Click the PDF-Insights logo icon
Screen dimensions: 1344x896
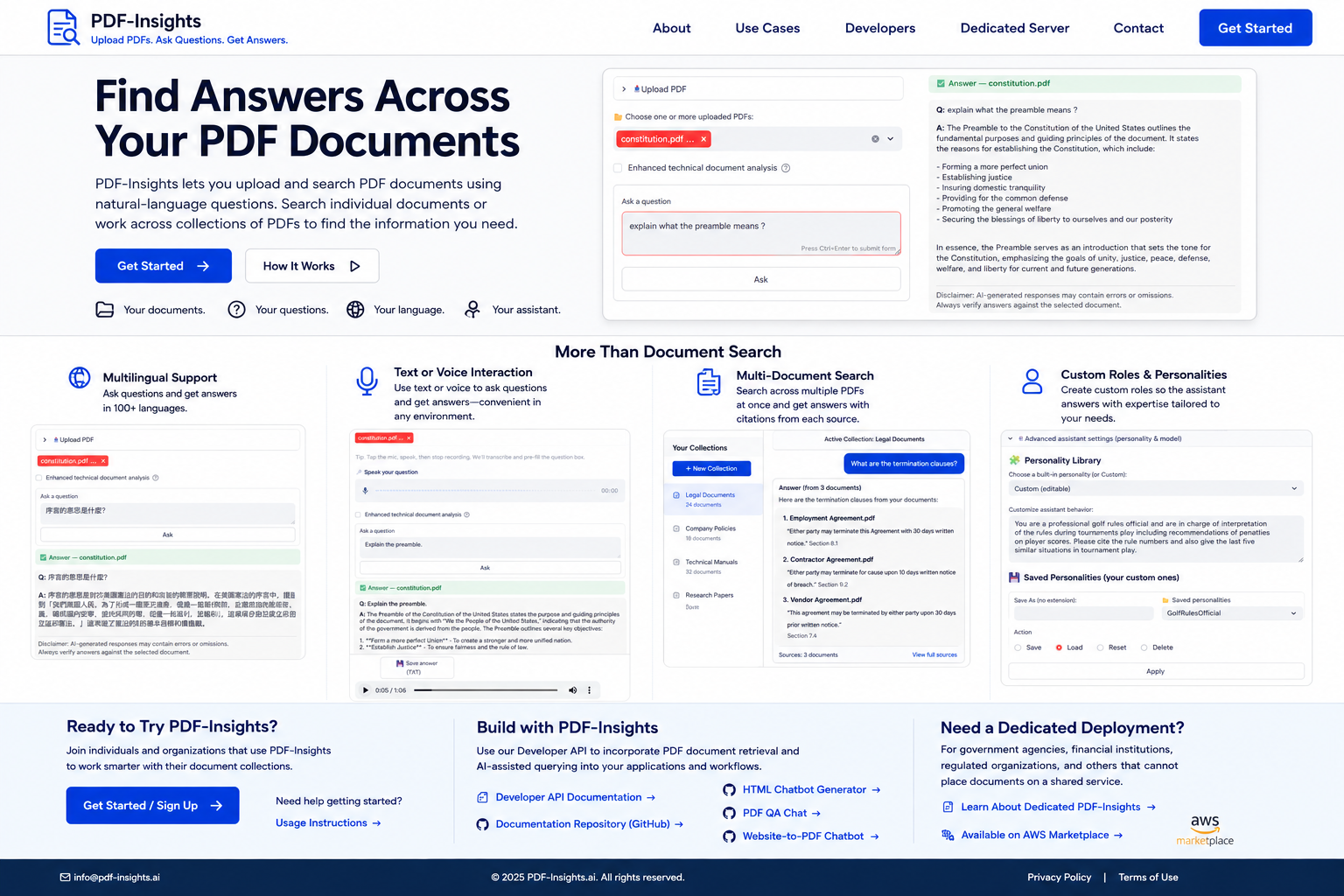(x=63, y=27)
